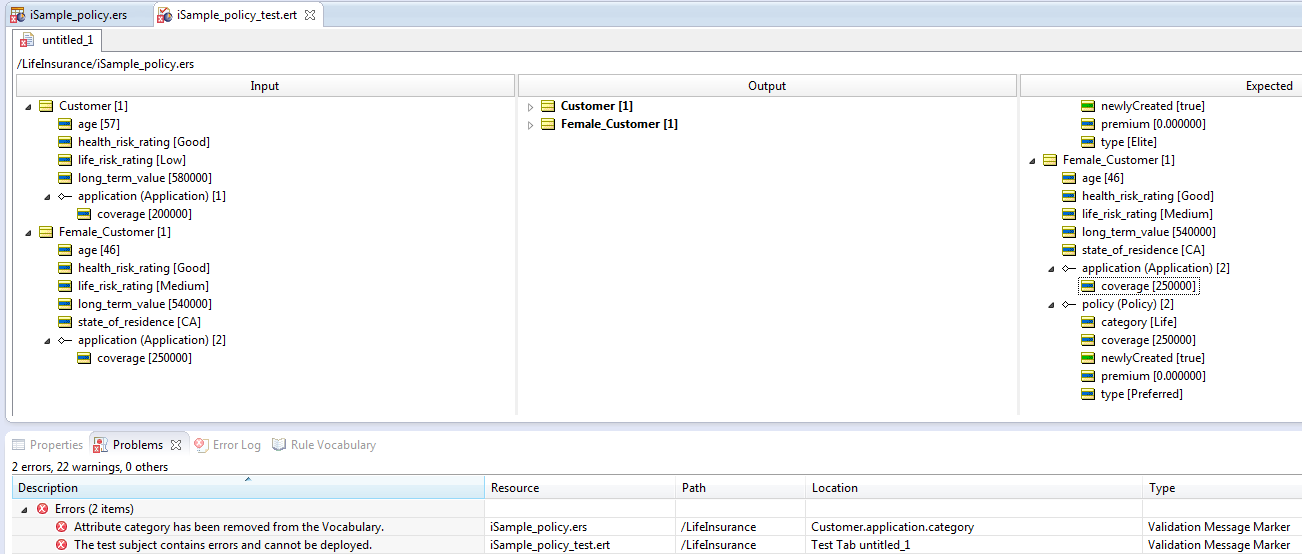This screenshot has height=554, width=1302.
Task: Click error icon of 'Attribute category has been removed' row
Action: tap(62, 527)
